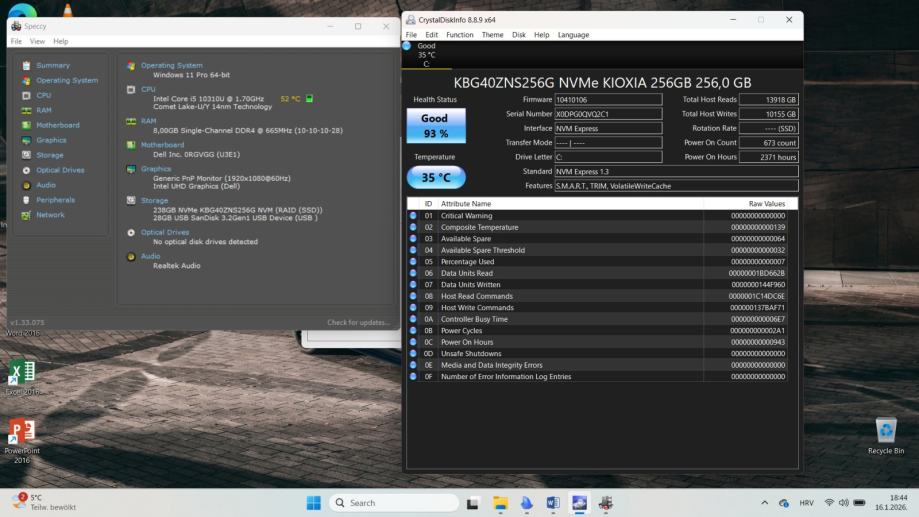The height and width of the screenshot is (517, 919).
Task: Select the Unsafe Shutdowns attribute row
Action: click(x=598, y=353)
